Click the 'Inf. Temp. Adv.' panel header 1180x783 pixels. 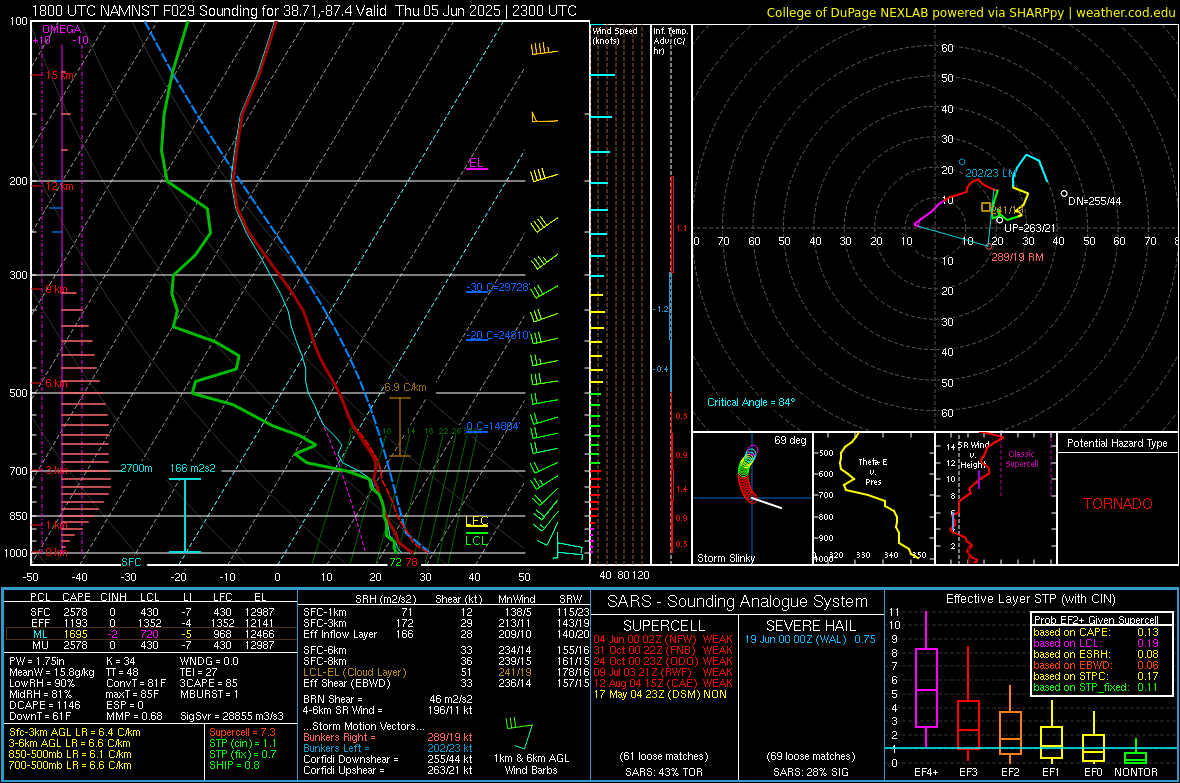coord(670,41)
